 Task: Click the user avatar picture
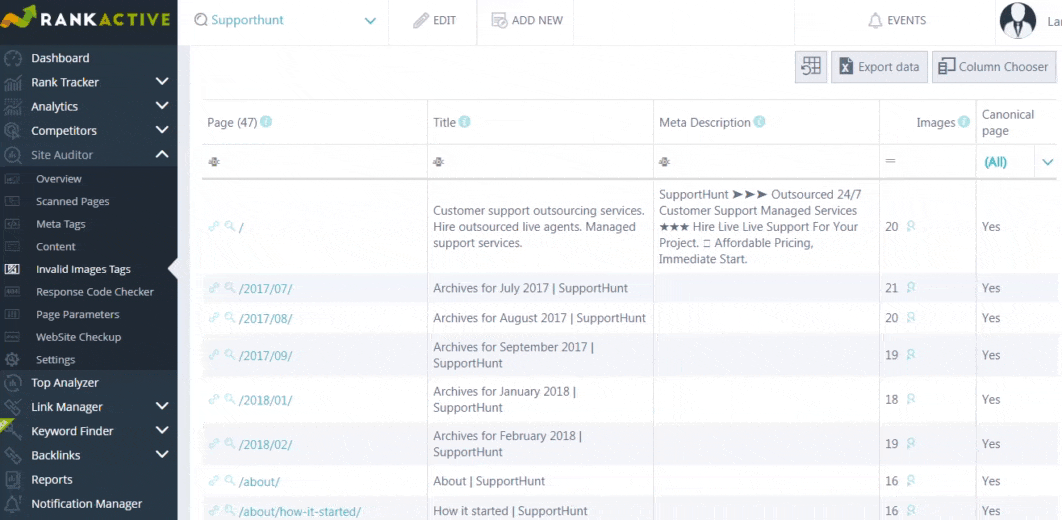pos(1017,20)
